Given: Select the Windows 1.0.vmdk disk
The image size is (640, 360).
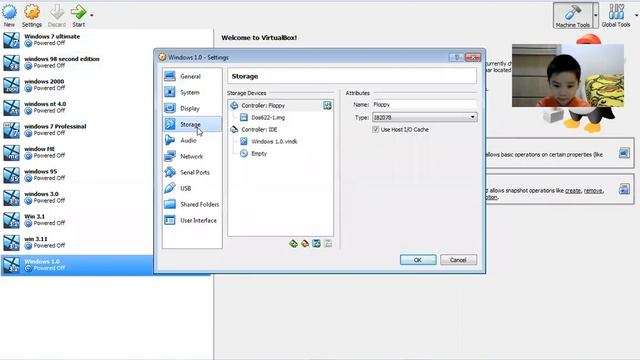Looking at the screenshot, I should tap(274, 141).
